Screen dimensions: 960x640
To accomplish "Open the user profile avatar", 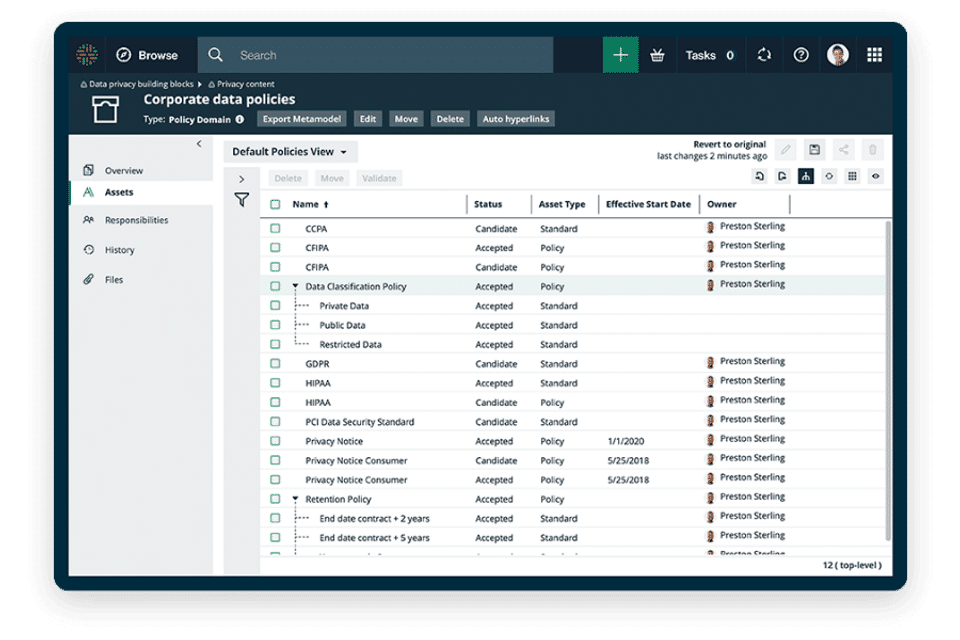I will 838,55.
